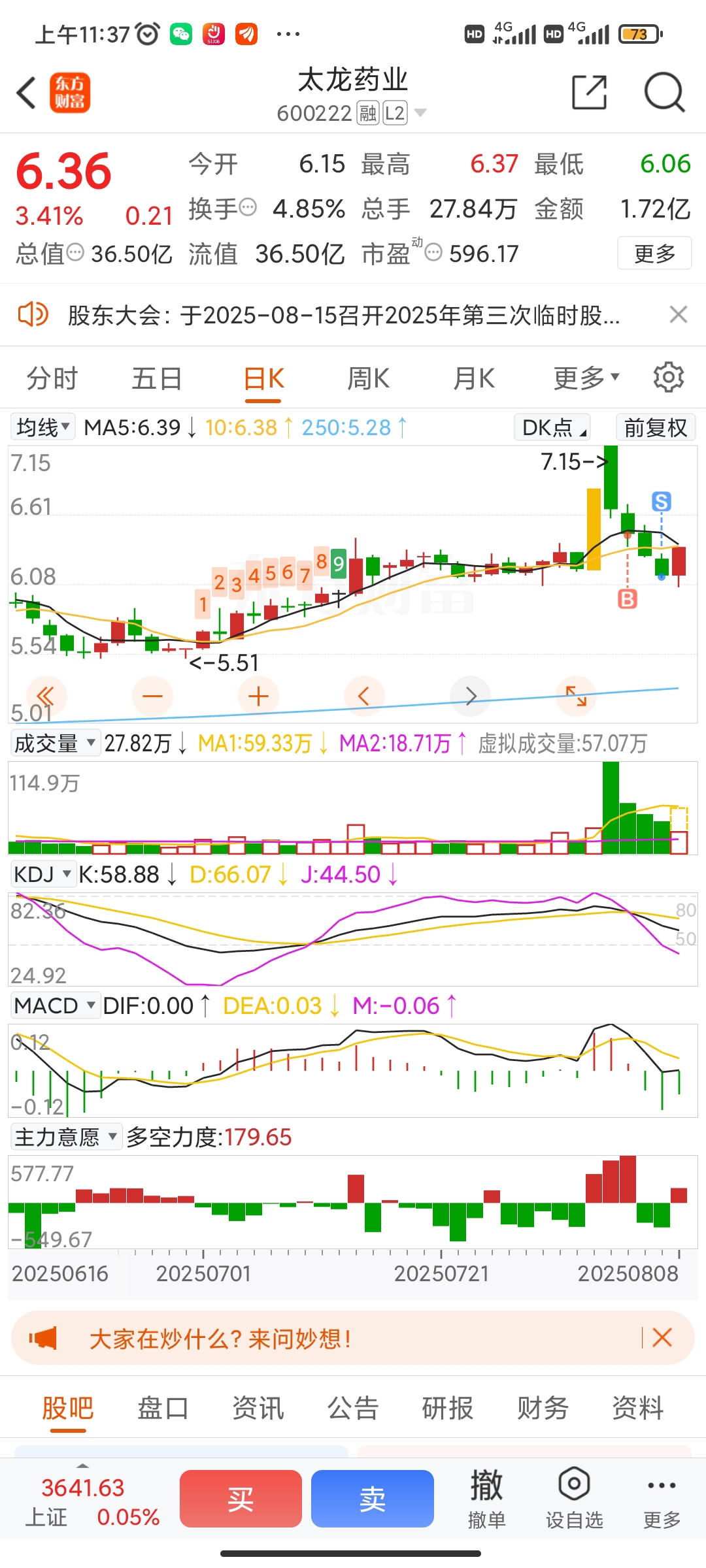This screenshot has height=1568, width=706.
Task: Tap the 更多 quote details button
Action: point(654,253)
